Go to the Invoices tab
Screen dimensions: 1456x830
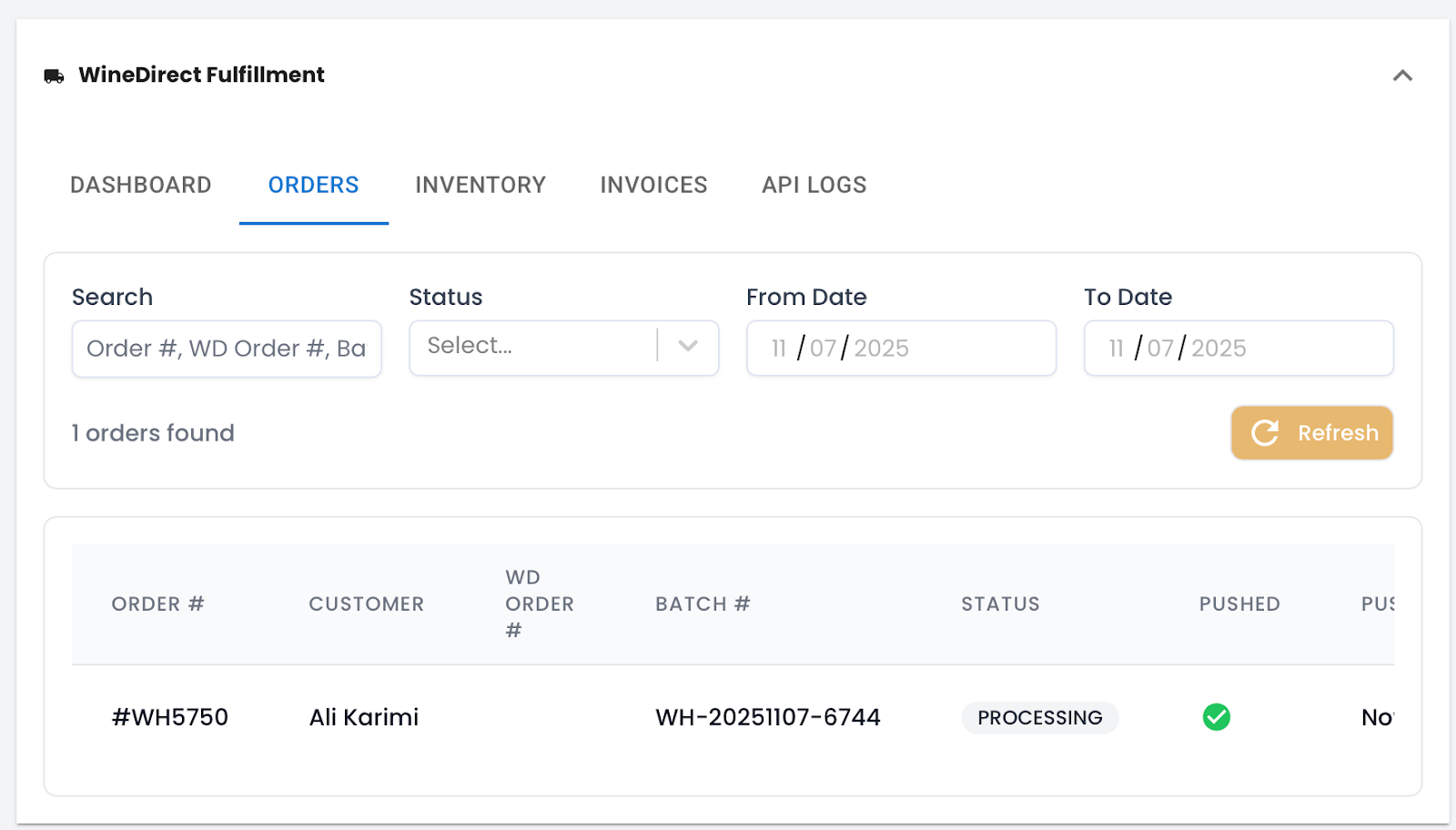click(x=653, y=185)
